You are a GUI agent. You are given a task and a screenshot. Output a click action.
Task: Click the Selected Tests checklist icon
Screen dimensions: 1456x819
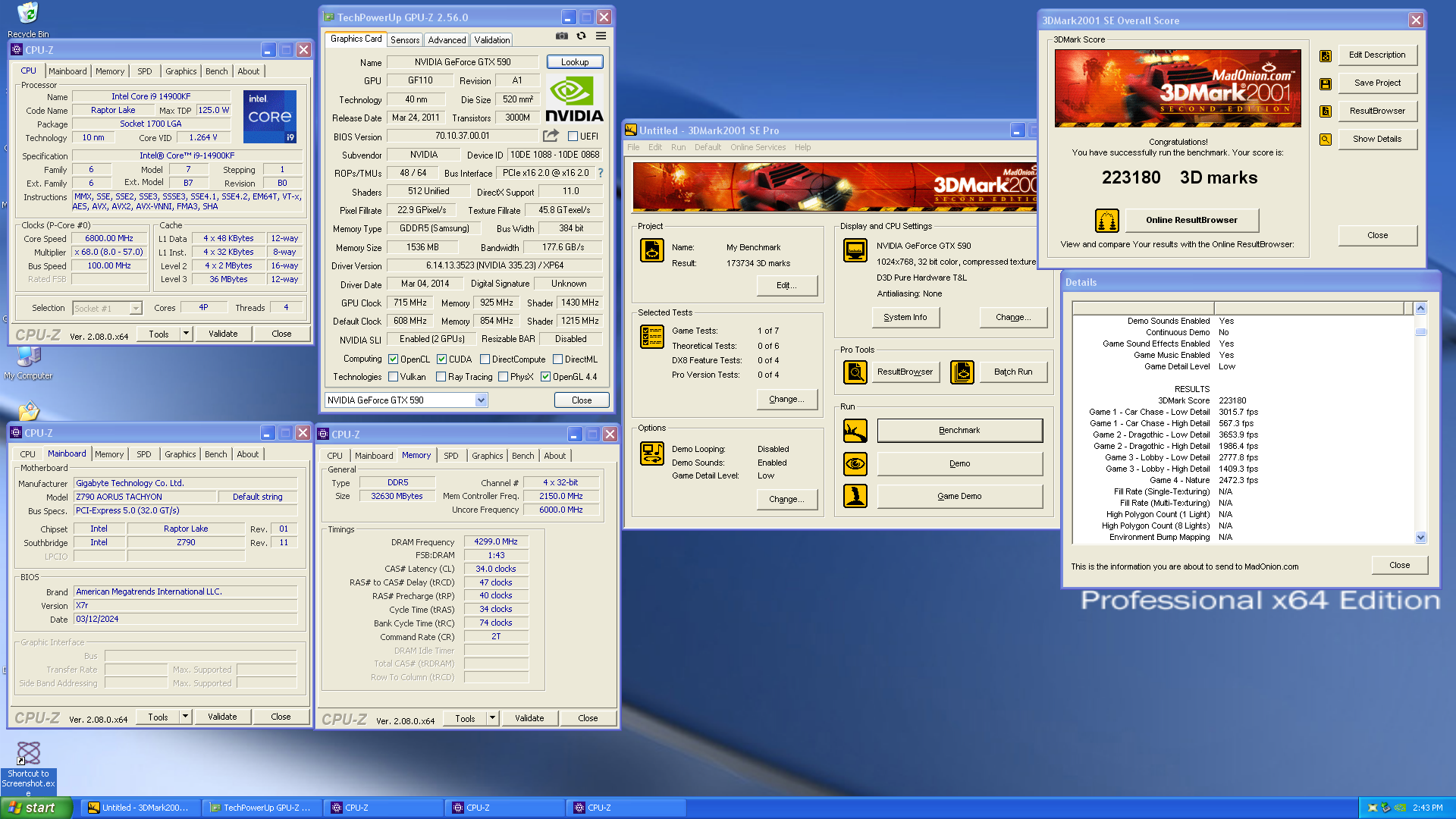coord(652,336)
